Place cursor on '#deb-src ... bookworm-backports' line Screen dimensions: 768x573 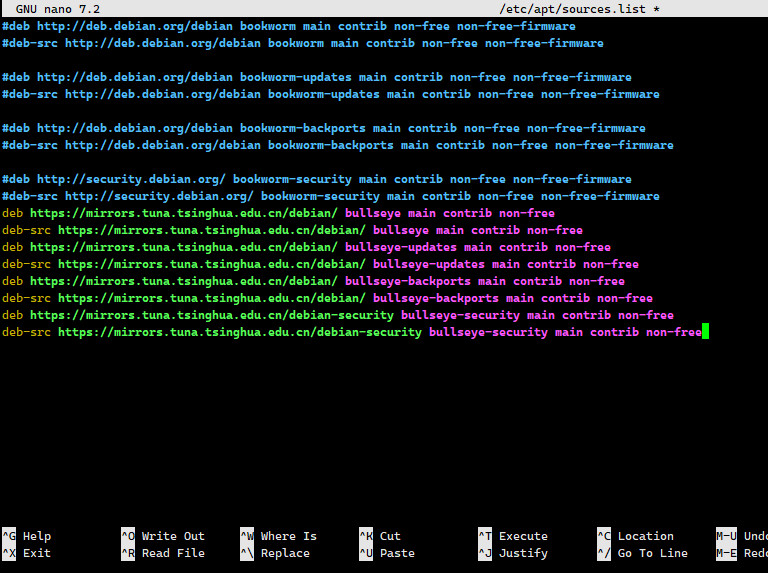(x=337, y=145)
